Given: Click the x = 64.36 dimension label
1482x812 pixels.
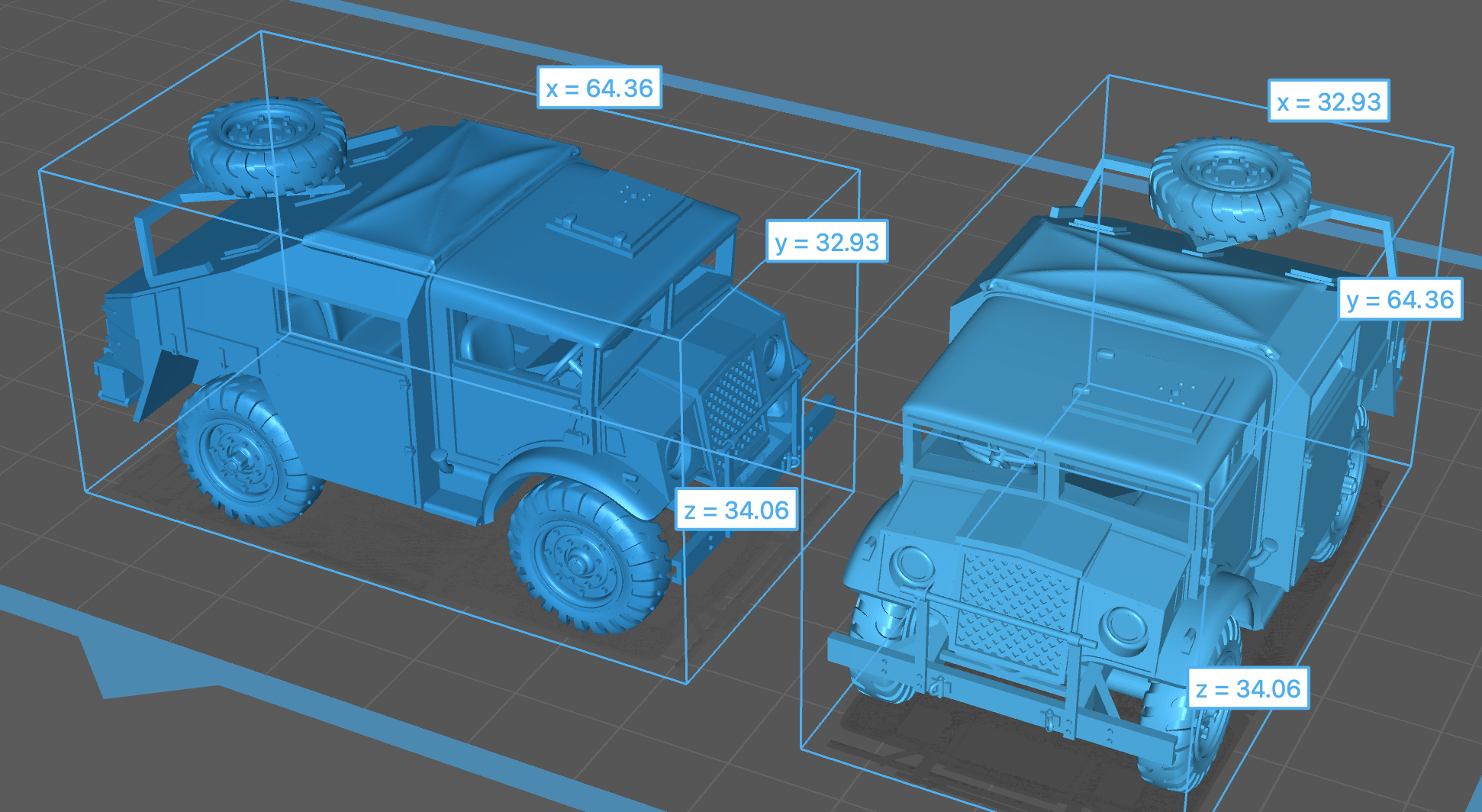Looking at the screenshot, I should pyautogui.click(x=599, y=89).
